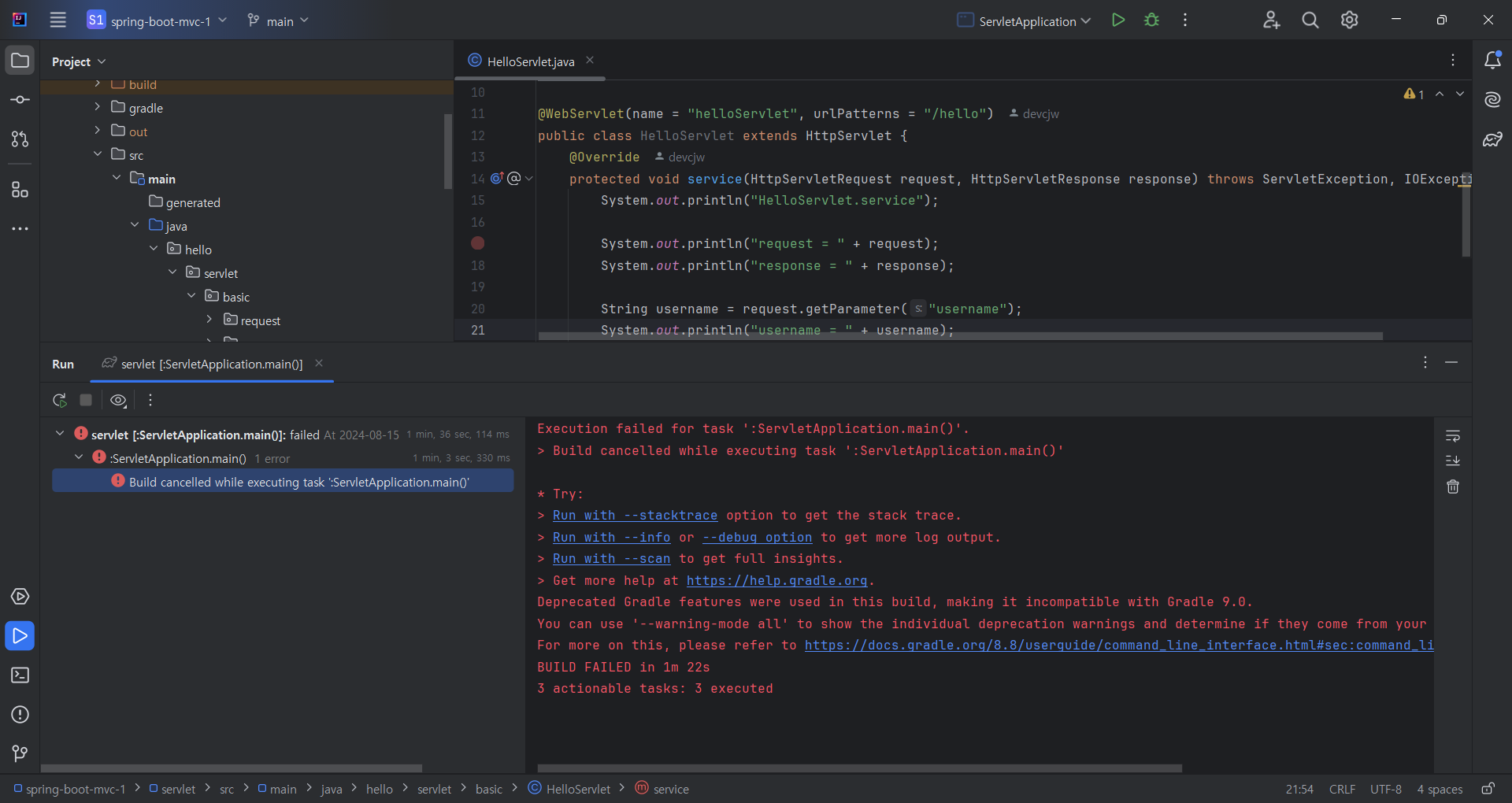Click the editor horizontal scrollbar
Screen dimensions: 1512x803
pyautogui.click(x=960, y=336)
